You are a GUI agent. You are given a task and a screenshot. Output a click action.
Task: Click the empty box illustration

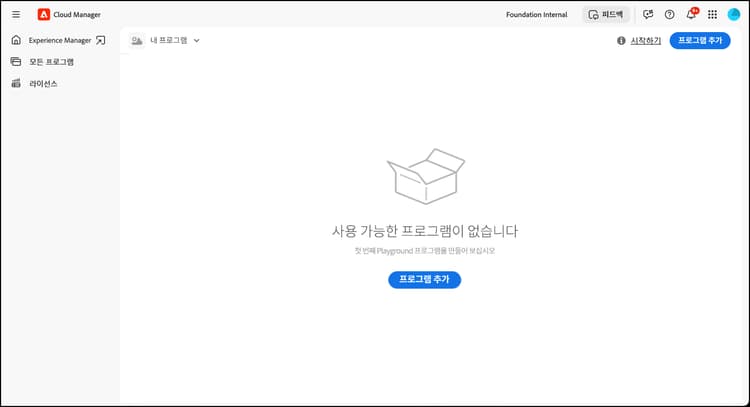425,176
